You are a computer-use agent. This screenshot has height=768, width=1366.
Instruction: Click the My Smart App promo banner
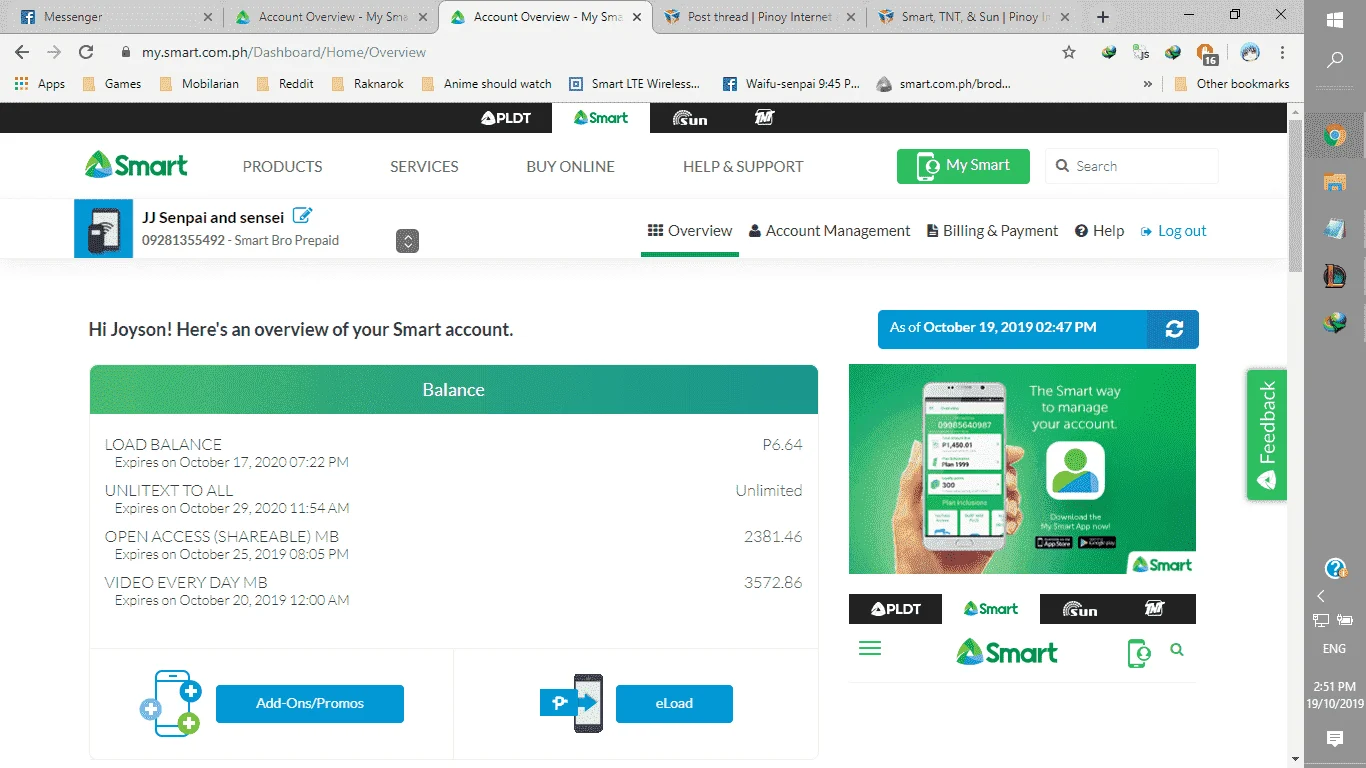(x=1022, y=468)
